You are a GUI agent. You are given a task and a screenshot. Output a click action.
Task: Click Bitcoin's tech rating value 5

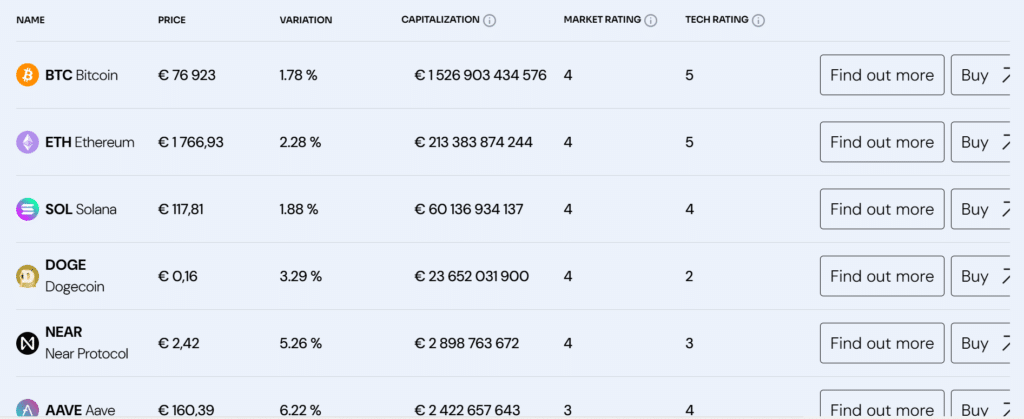689,75
